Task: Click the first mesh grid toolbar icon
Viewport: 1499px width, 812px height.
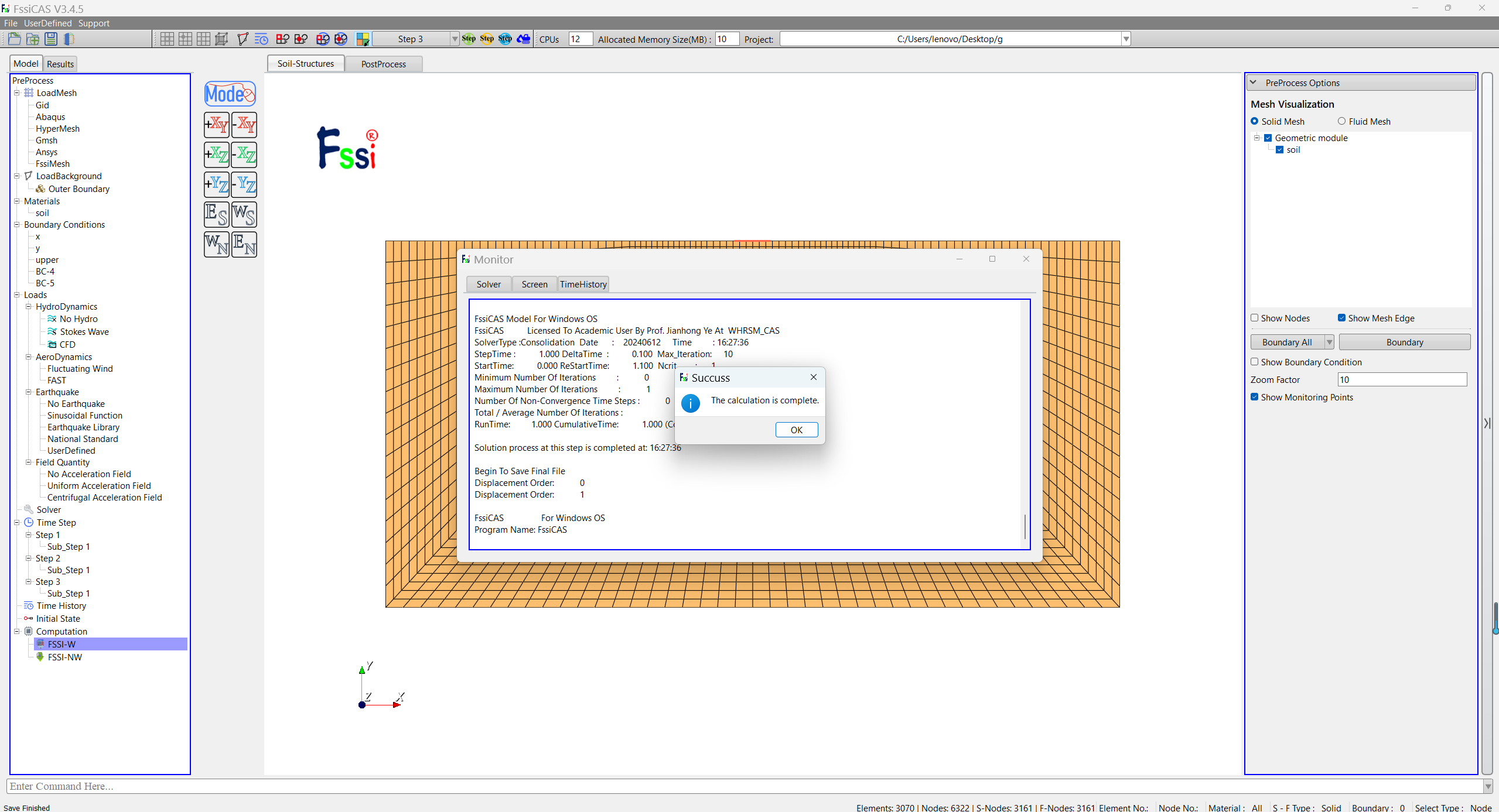Action: coord(167,39)
